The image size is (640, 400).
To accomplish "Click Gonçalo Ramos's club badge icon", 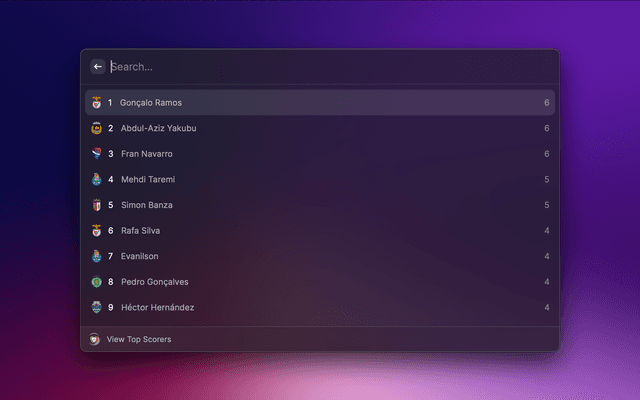I will [96, 103].
